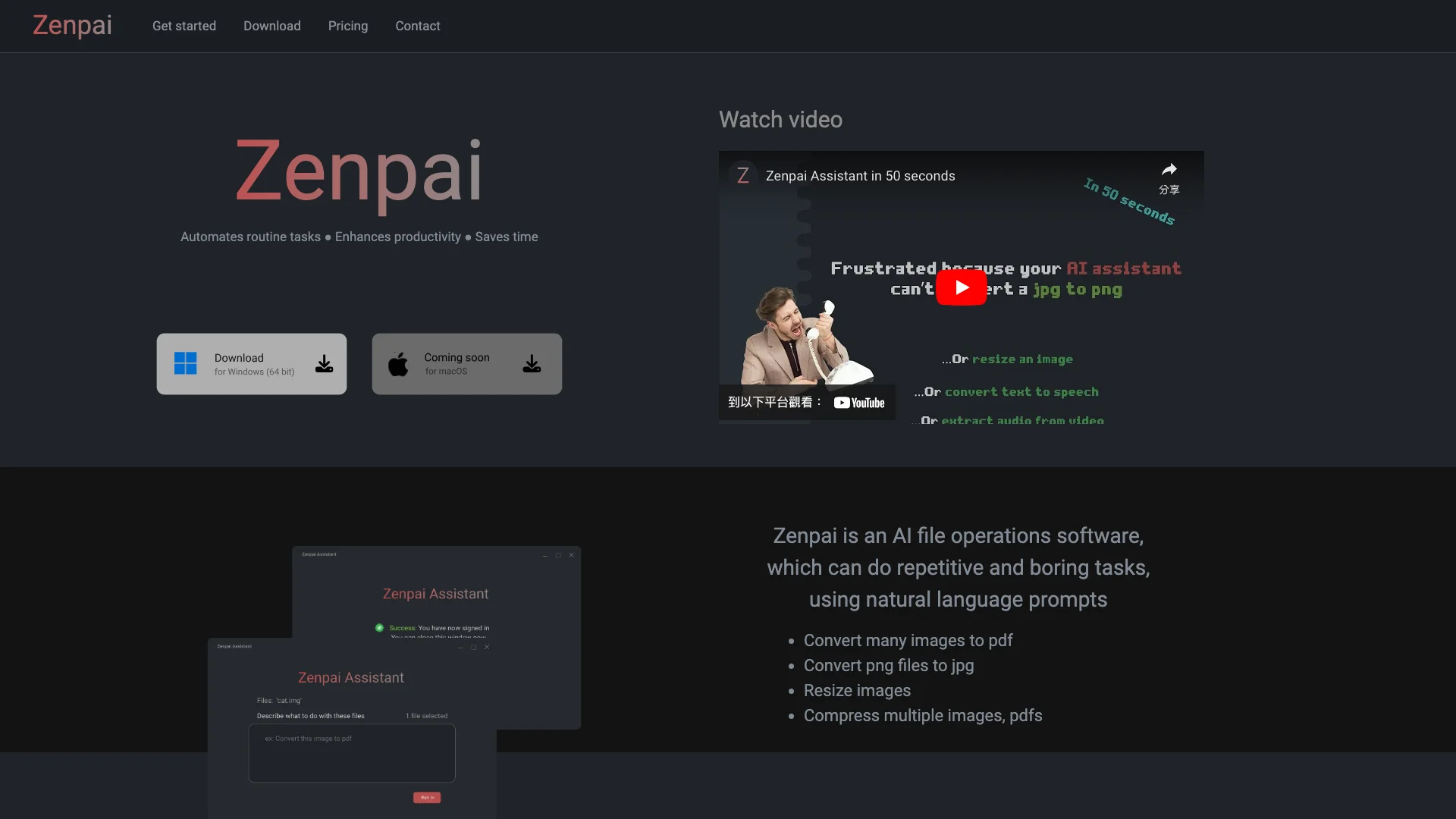Click the Download navigation menu item
This screenshot has width=1456, height=819.
272,26
